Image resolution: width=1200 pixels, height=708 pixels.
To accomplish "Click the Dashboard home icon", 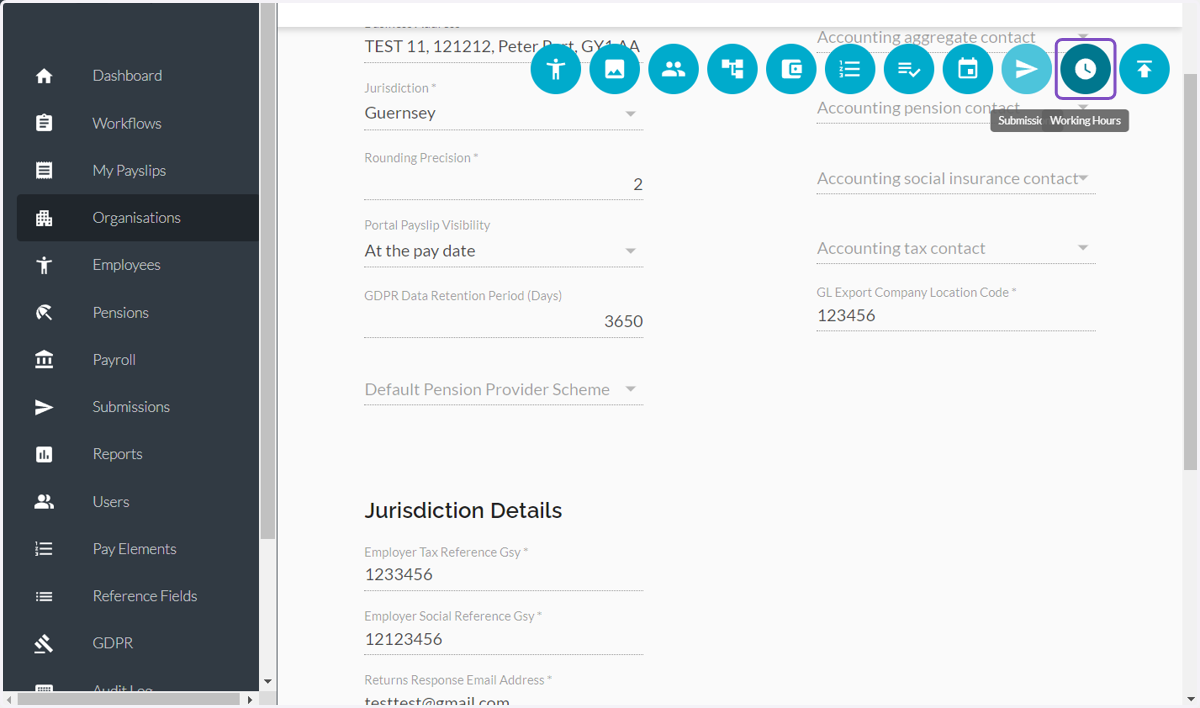I will (x=44, y=76).
